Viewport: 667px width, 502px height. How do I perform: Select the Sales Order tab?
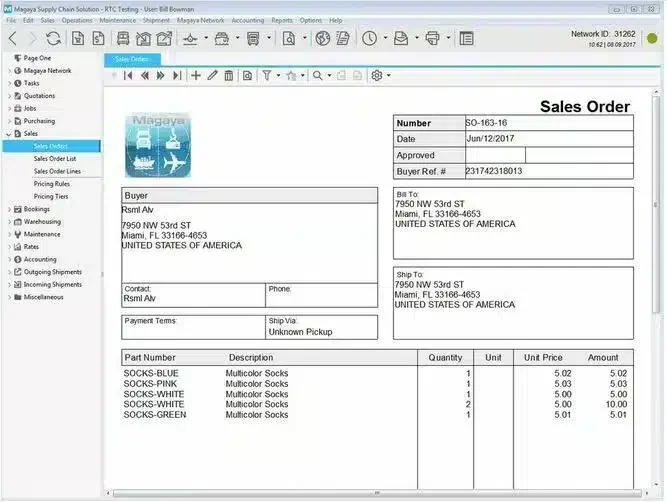132,60
